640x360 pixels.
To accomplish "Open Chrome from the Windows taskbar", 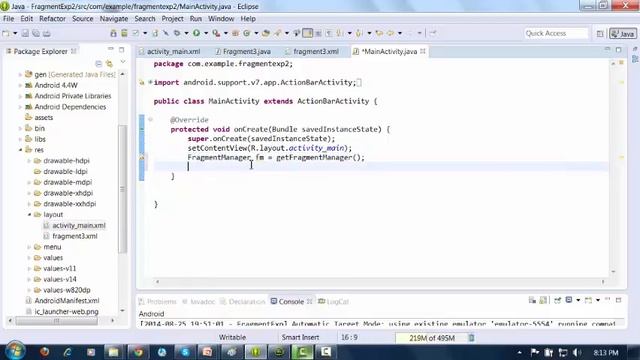I will click(x=138, y=352).
